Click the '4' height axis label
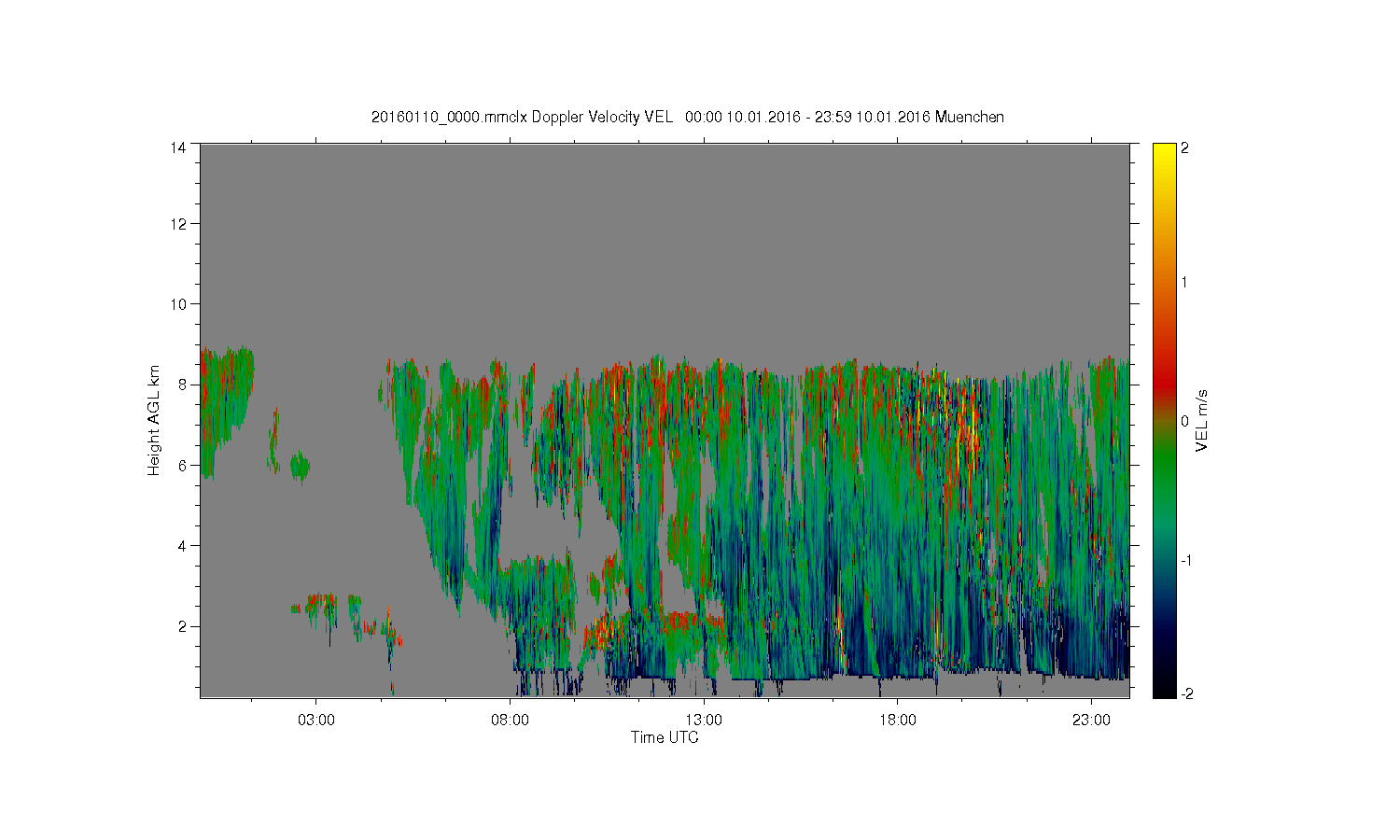The height and width of the screenshot is (840, 1400). coord(183,545)
